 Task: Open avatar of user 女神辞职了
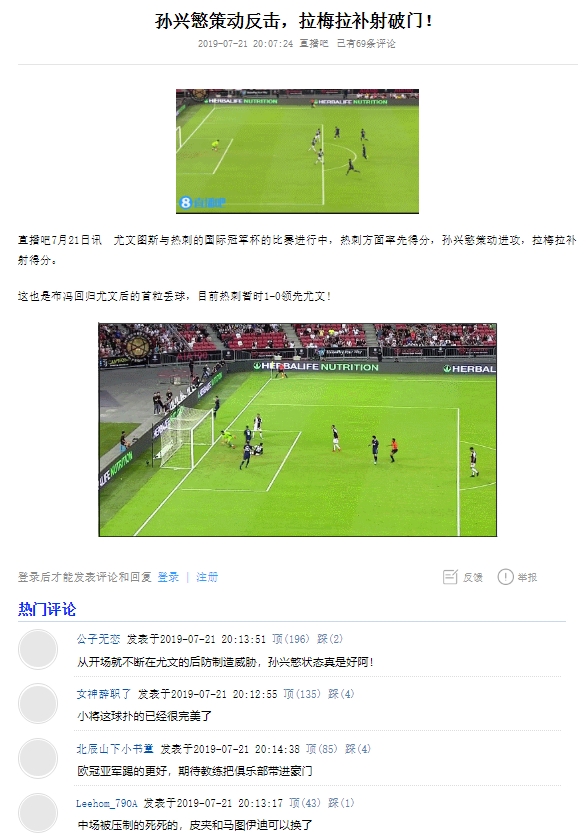[38, 704]
